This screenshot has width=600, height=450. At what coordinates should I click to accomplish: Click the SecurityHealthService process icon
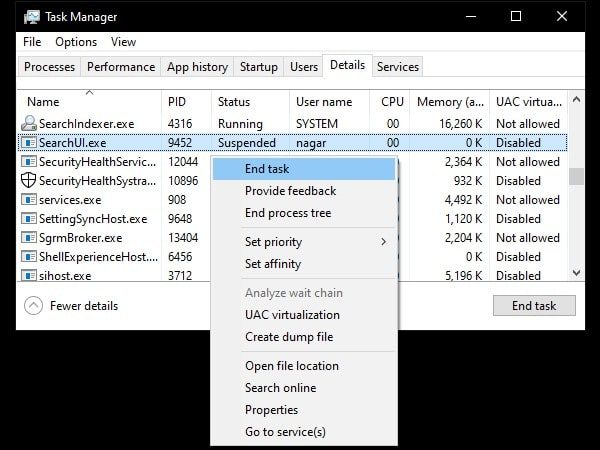coord(28,161)
